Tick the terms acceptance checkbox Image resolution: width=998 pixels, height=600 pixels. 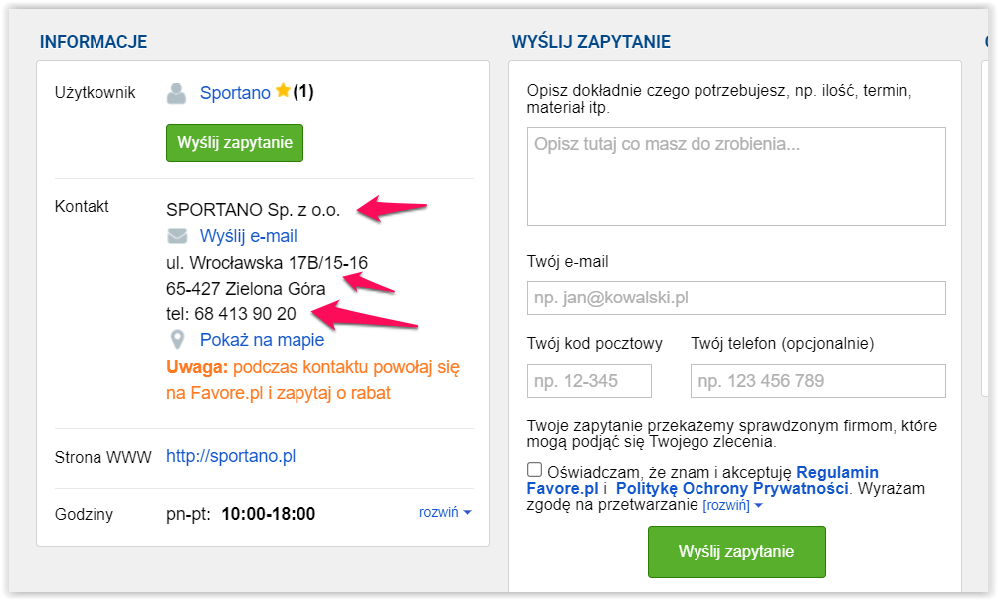(535, 470)
